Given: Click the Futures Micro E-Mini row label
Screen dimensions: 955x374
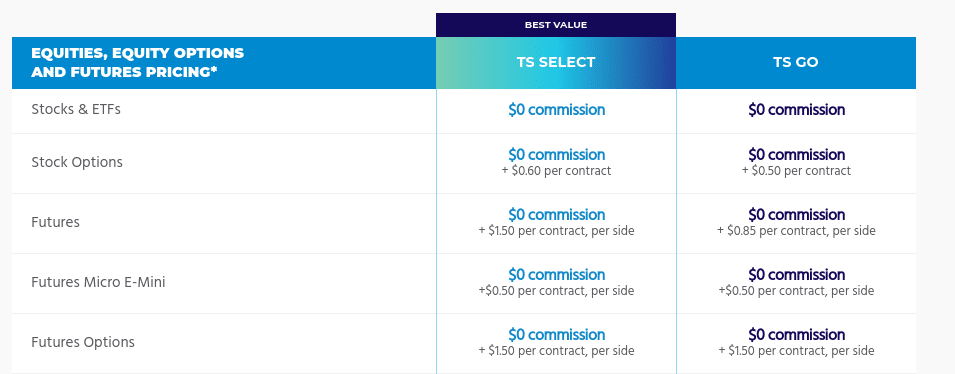Looking at the screenshot, I should coord(98,282).
